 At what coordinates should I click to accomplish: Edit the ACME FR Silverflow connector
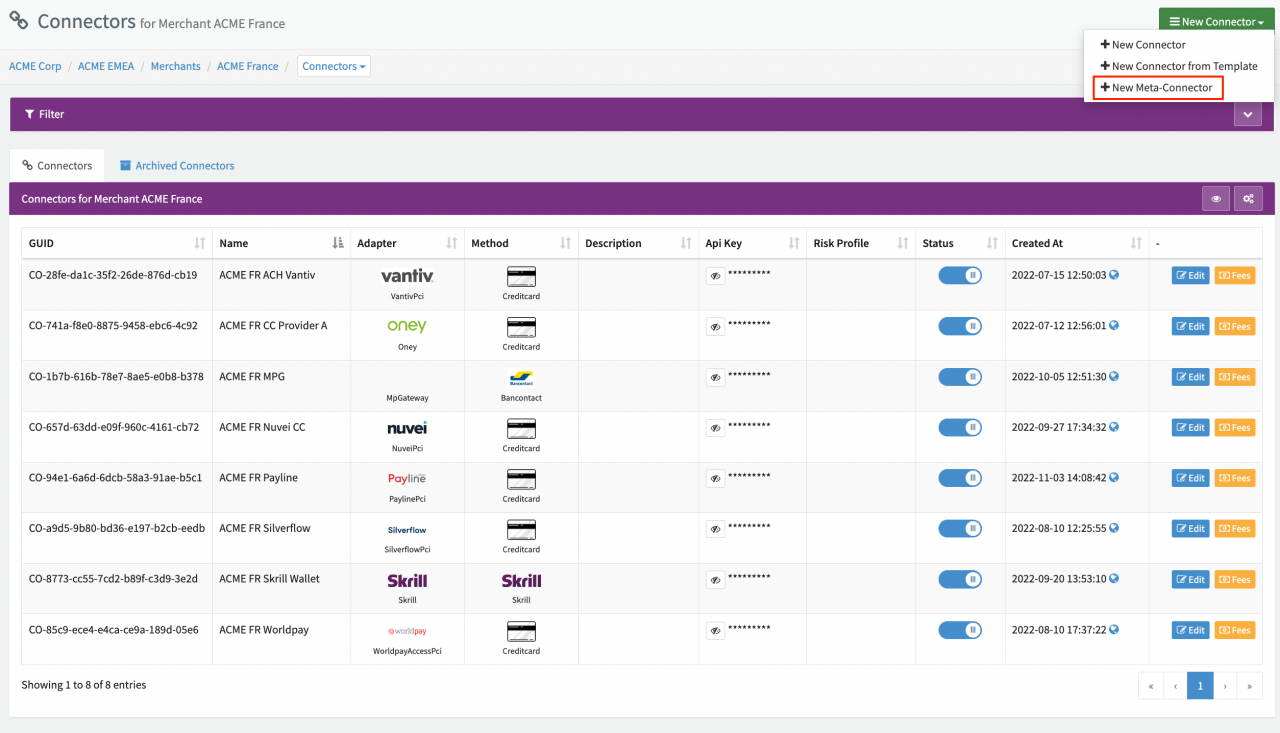click(x=1190, y=529)
